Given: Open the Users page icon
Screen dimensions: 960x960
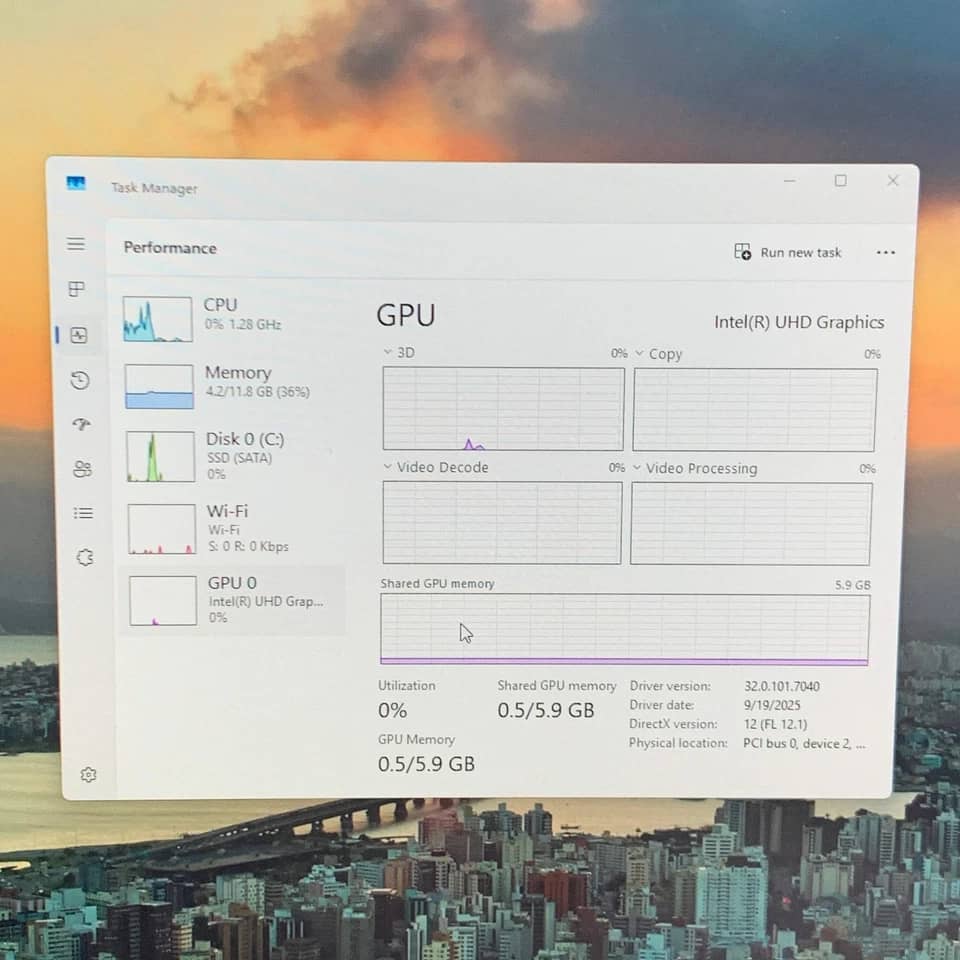Looking at the screenshot, I should 83,469.
